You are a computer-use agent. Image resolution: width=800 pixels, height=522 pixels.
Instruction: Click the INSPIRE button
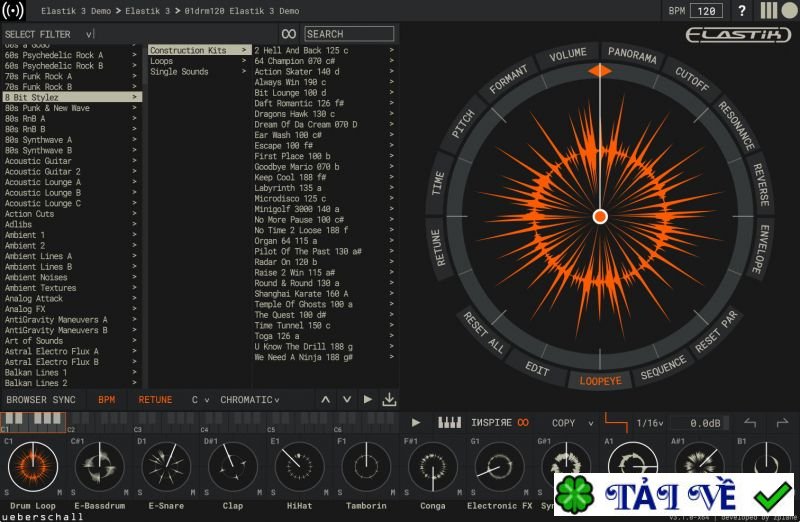[491, 422]
